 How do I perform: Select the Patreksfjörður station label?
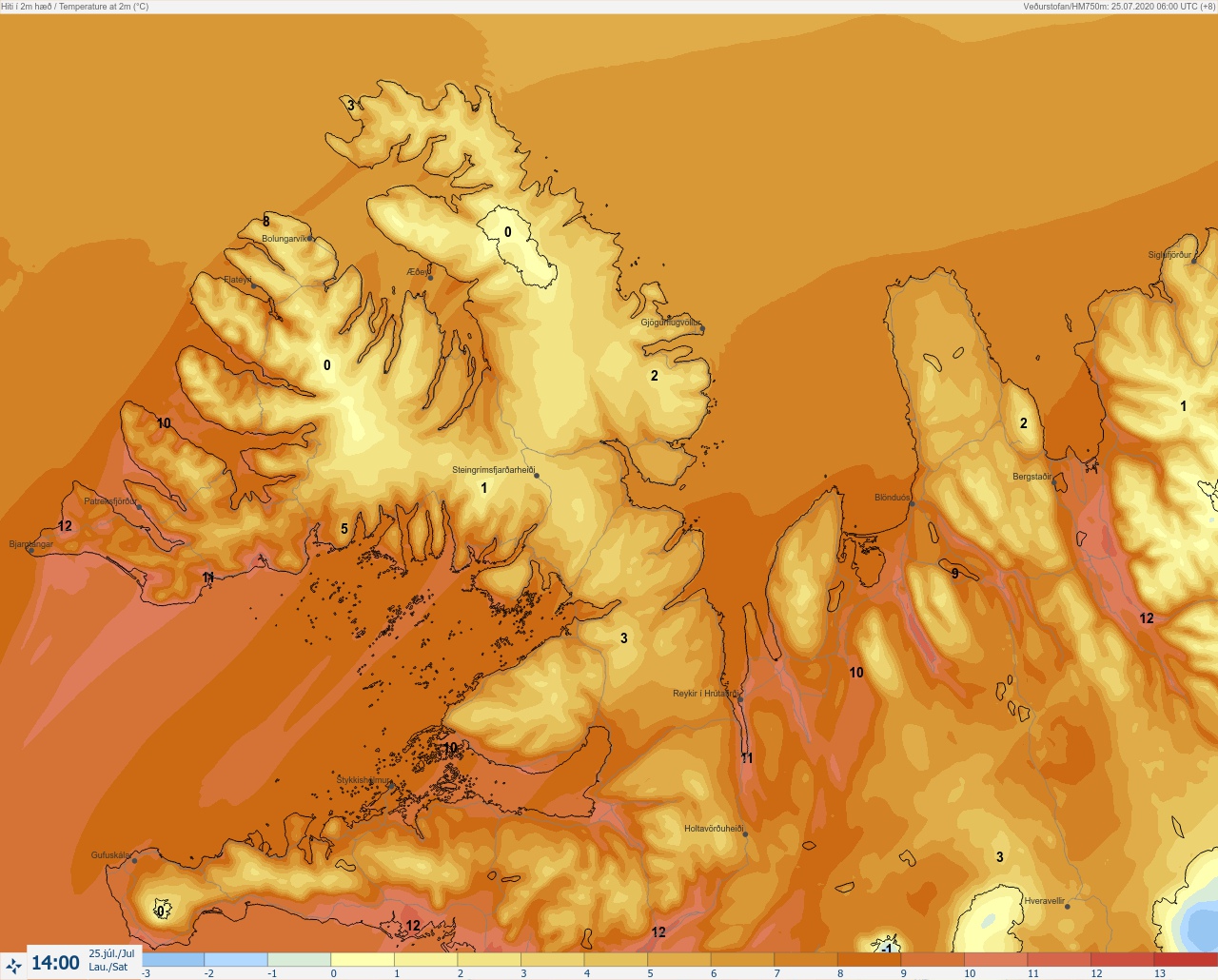pyautogui.click(x=110, y=501)
